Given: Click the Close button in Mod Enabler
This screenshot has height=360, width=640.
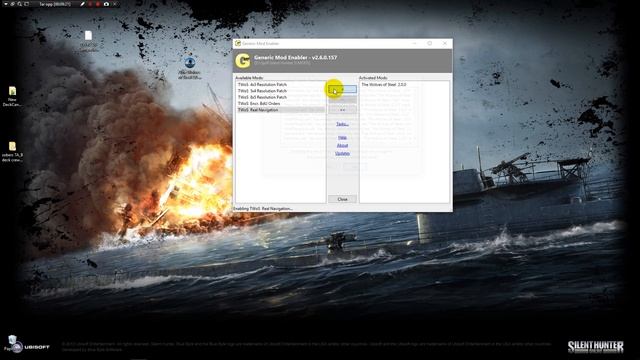Looking at the screenshot, I should 342,199.
